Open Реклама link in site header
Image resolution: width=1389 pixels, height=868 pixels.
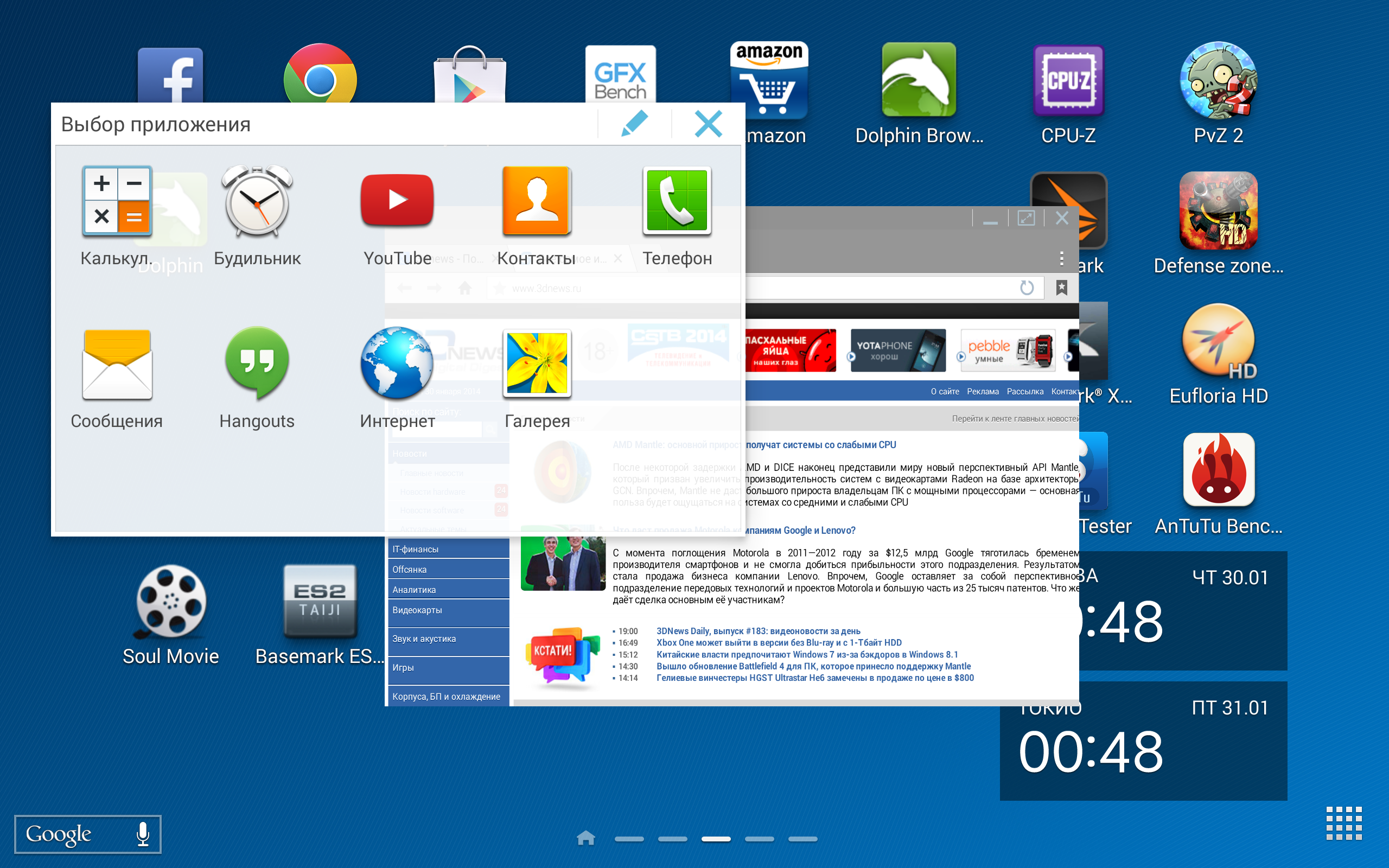[x=983, y=392]
